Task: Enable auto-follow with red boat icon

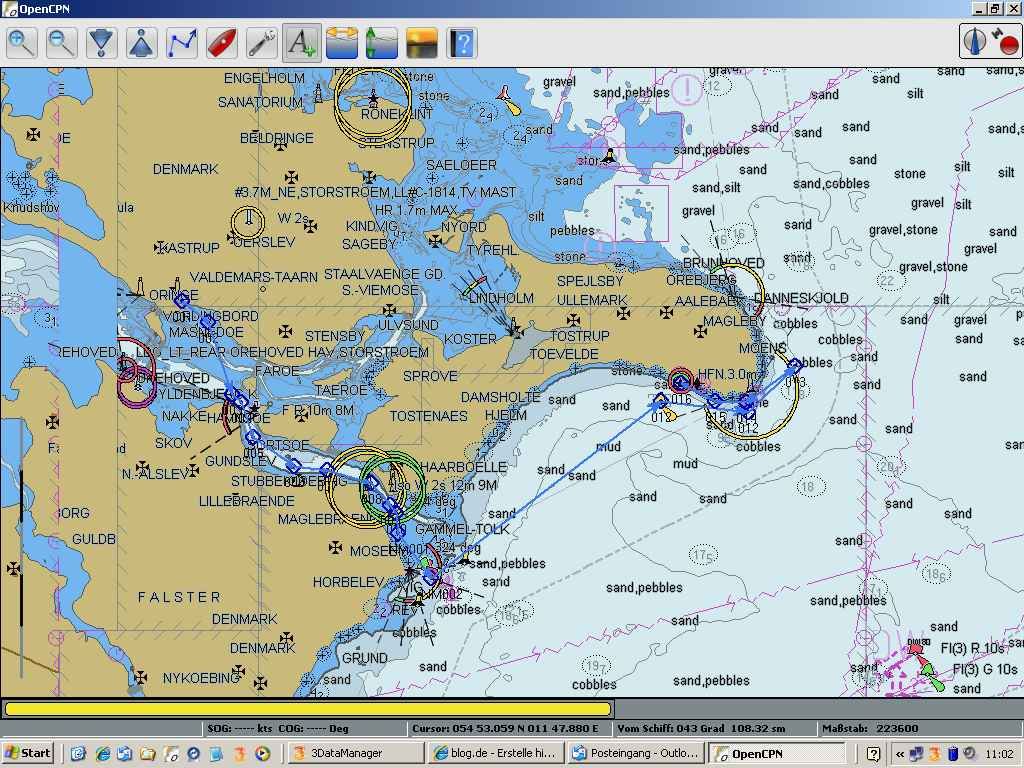Action: pyautogui.click(x=222, y=43)
